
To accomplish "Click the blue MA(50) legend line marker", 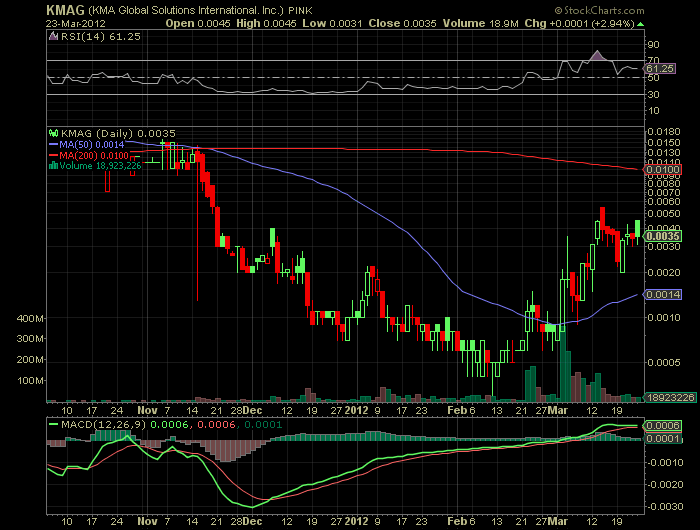I will tap(54, 144).
